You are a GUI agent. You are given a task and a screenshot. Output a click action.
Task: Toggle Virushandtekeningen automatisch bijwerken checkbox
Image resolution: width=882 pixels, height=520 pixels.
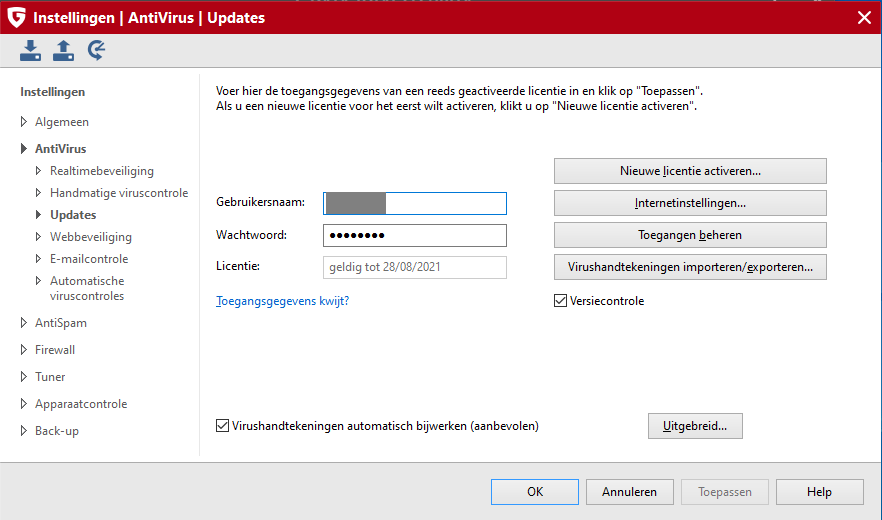tap(222, 425)
